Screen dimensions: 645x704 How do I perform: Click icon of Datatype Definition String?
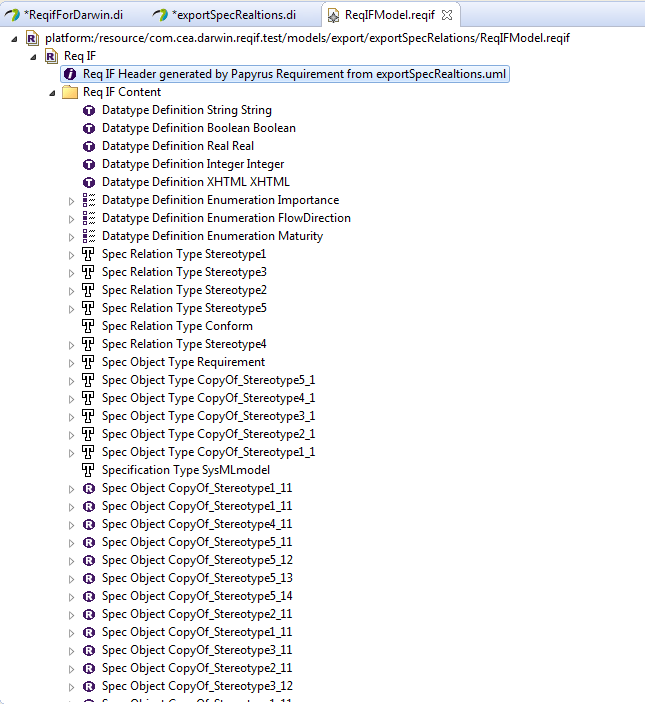coord(89,110)
